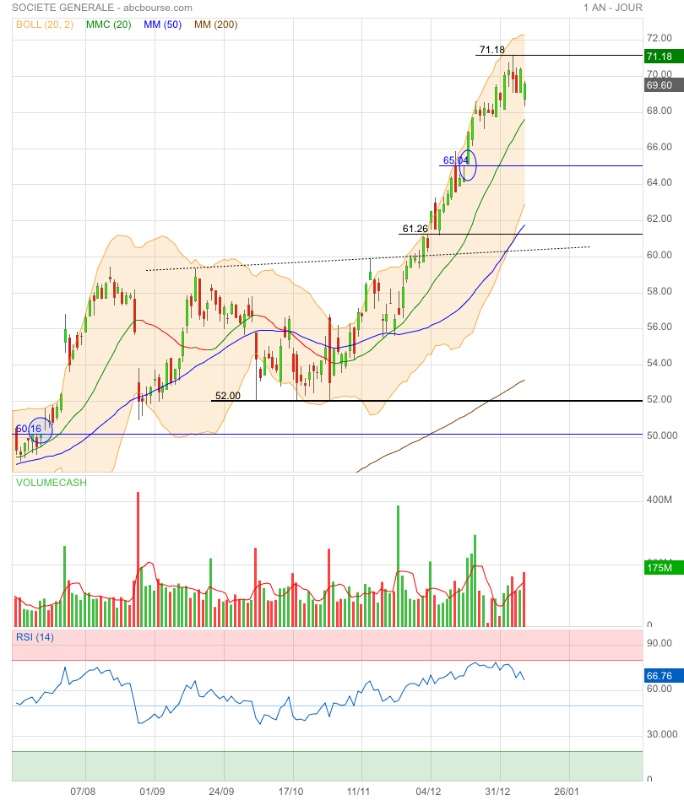Click the SOCIETE GENERALE - abcbourse.com title

click(x=102, y=8)
